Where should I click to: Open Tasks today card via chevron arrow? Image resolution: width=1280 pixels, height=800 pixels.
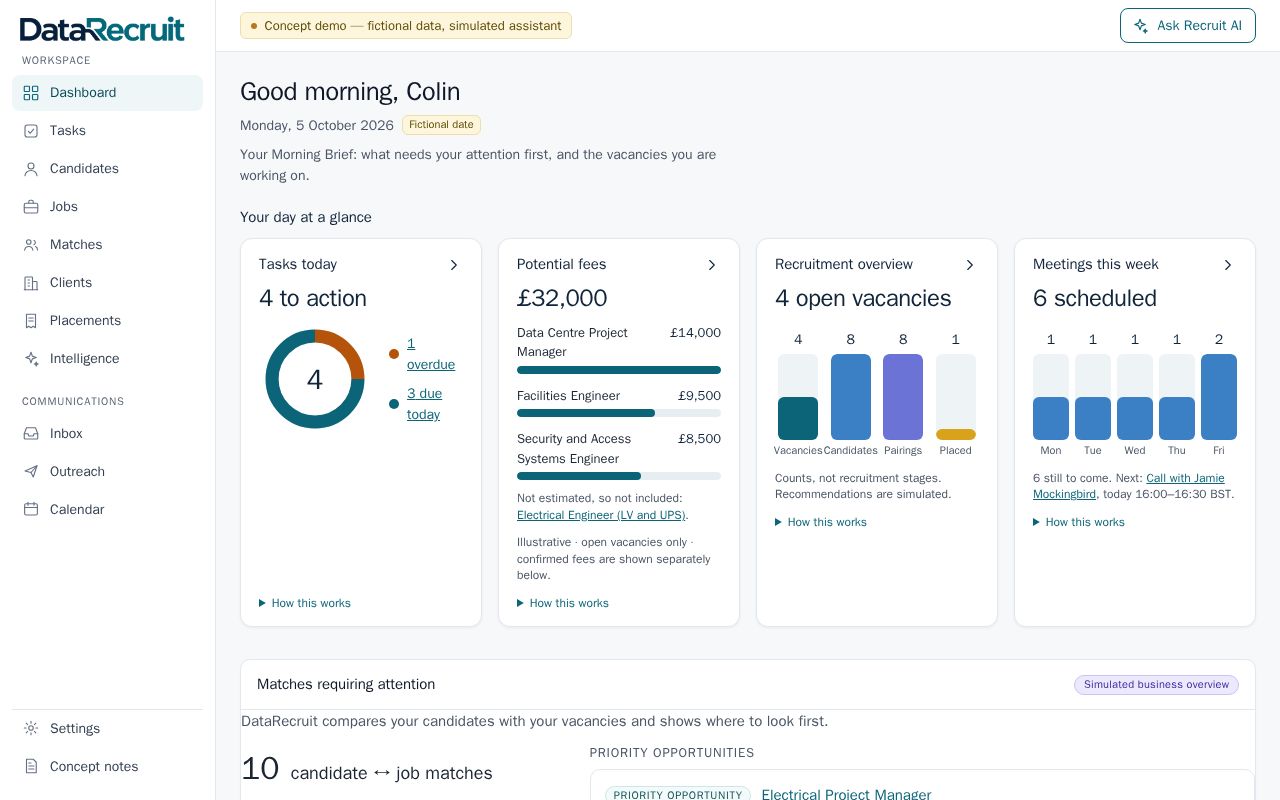[x=454, y=265]
